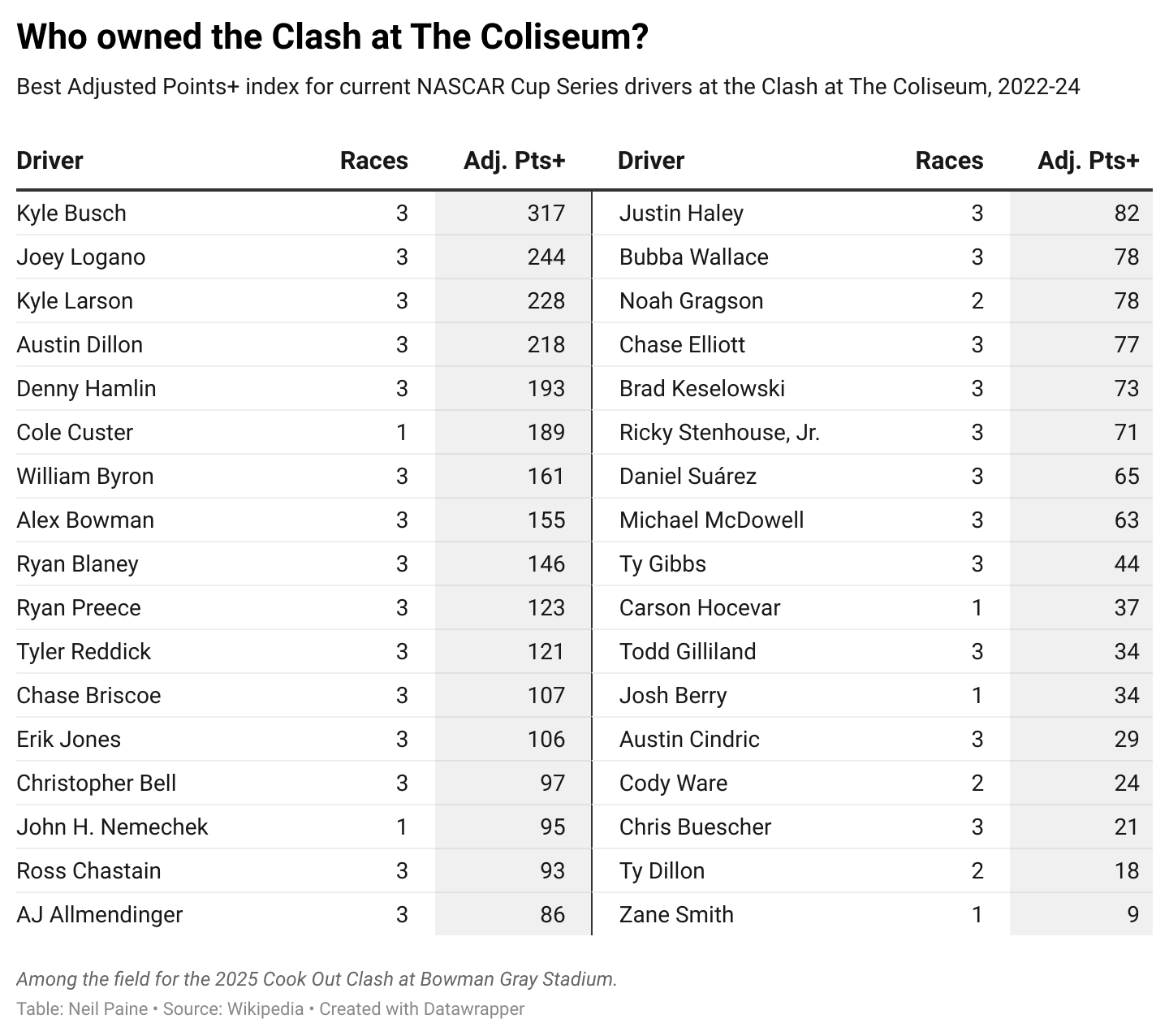Click the Zane Smith driver name

click(x=676, y=915)
